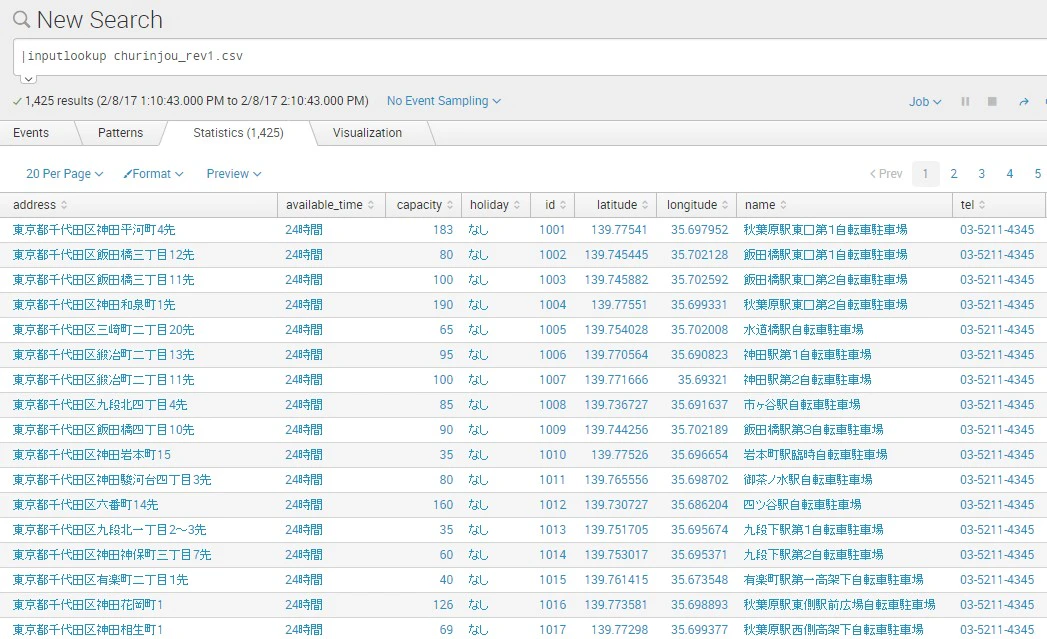Open the Preview dropdown
Screen dimensions: 1047x639
click(234, 174)
